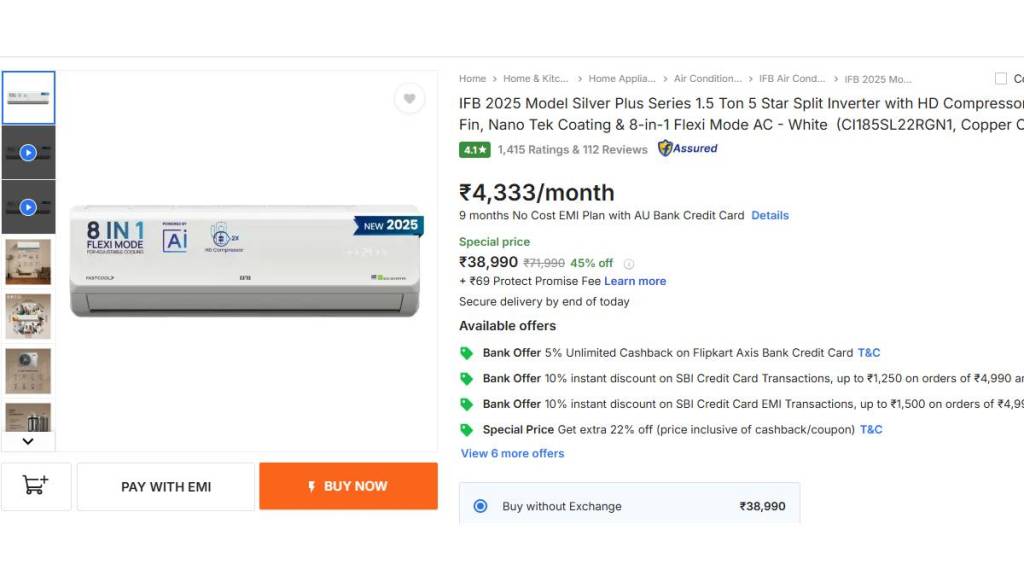Play the first product video thumbnail
The width and height of the screenshot is (1024, 576).
tap(28, 153)
